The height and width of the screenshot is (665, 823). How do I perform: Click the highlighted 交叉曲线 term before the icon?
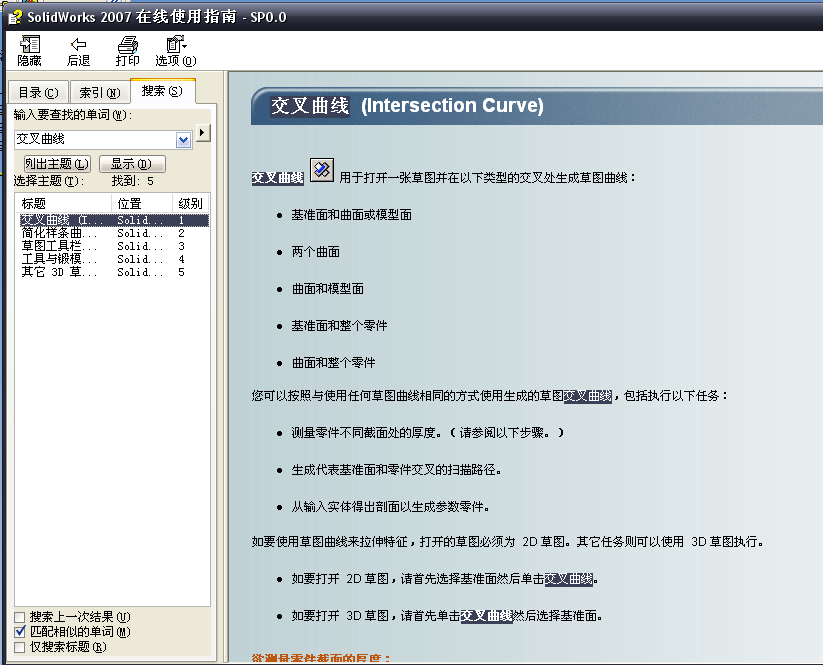pos(277,178)
